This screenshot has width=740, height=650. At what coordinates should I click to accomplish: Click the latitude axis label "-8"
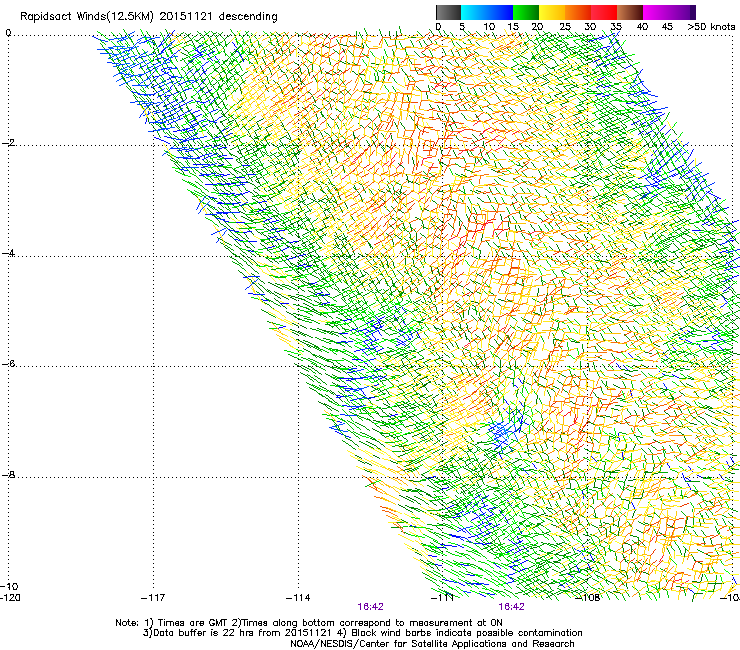tap(8, 475)
